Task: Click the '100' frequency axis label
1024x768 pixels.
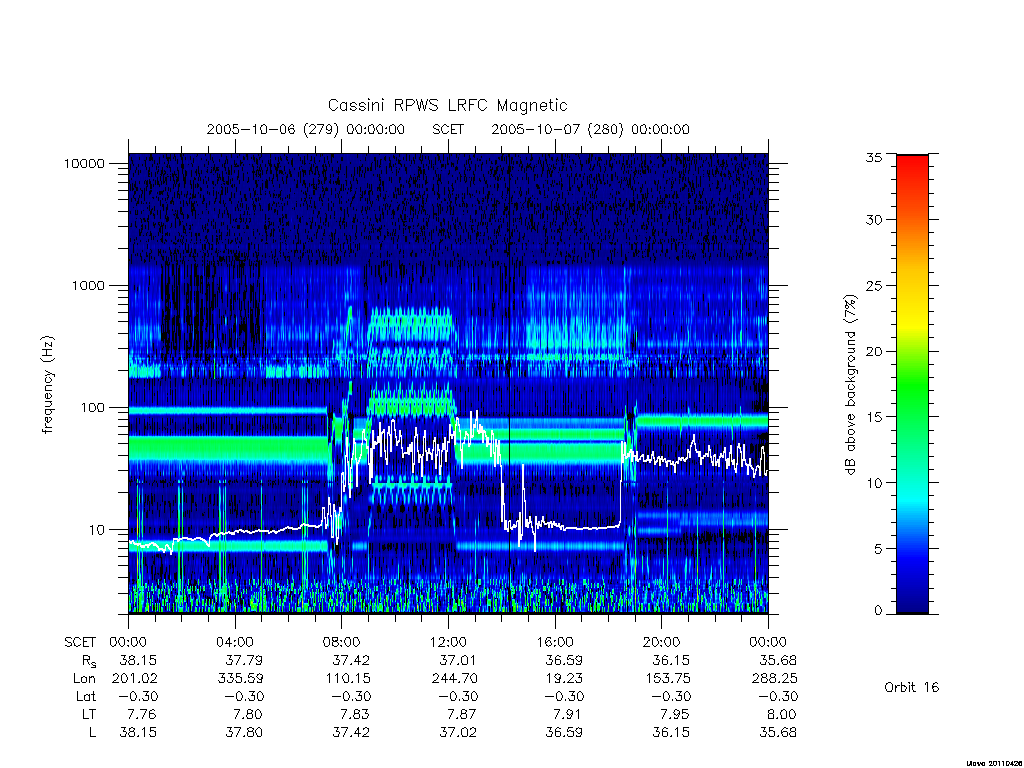Action: (x=92, y=408)
